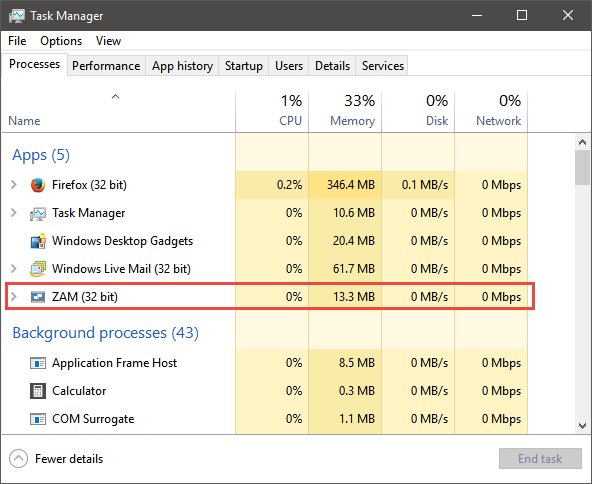Select the Windows Desktop Gadgets icon
Image resolution: width=592 pixels, height=484 pixels.
click(x=38, y=241)
